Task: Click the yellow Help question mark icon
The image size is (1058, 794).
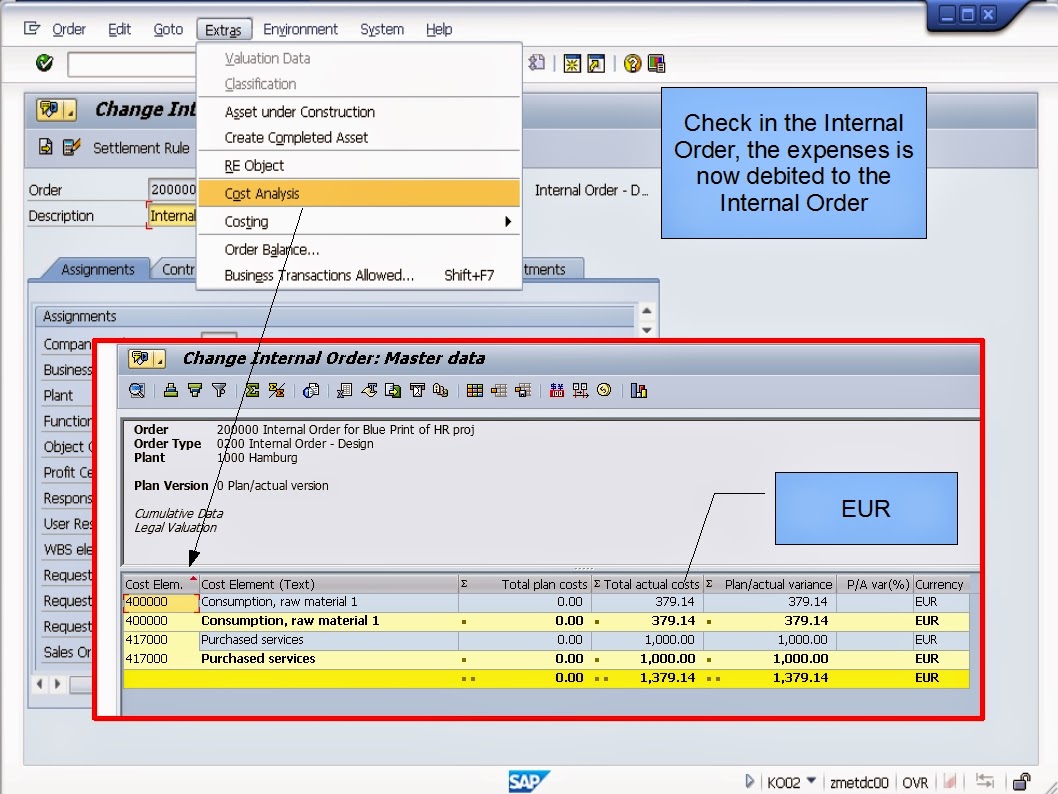Action: (x=632, y=63)
